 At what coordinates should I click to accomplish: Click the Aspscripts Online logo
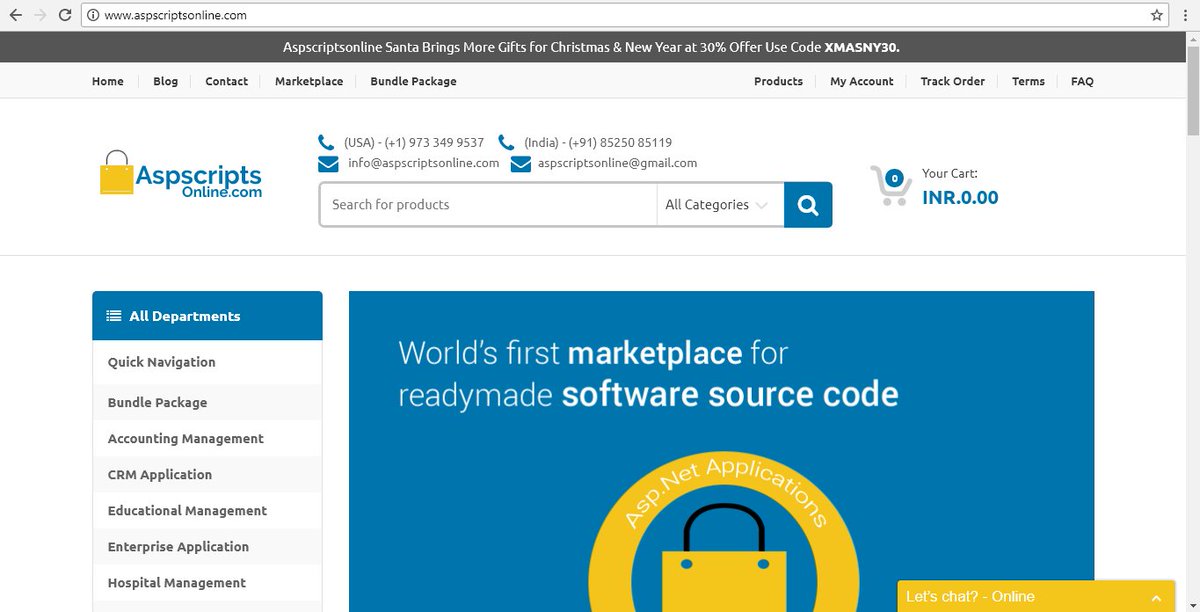(x=181, y=174)
